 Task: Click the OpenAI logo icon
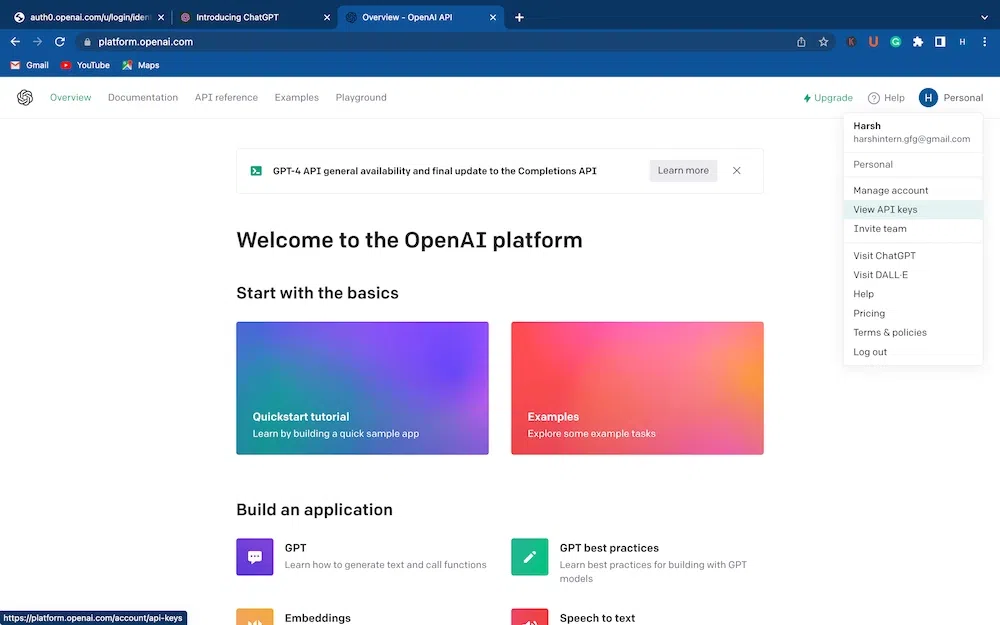pyautogui.click(x=25, y=98)
